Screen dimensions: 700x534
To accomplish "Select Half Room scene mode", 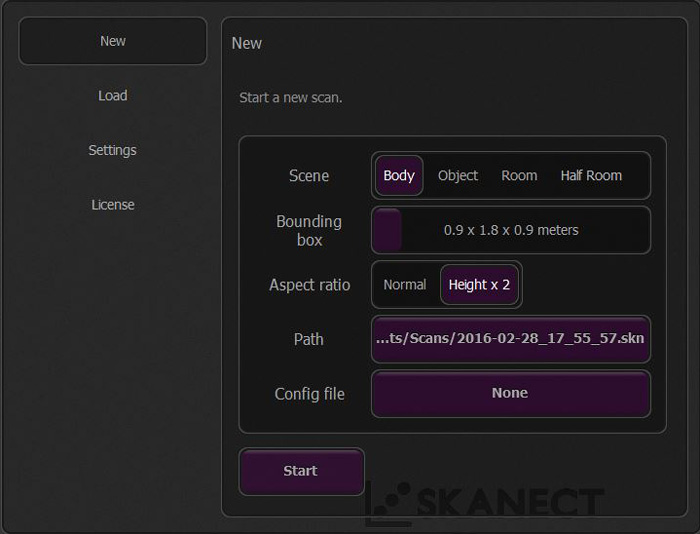I will click(x=591, y=175).
